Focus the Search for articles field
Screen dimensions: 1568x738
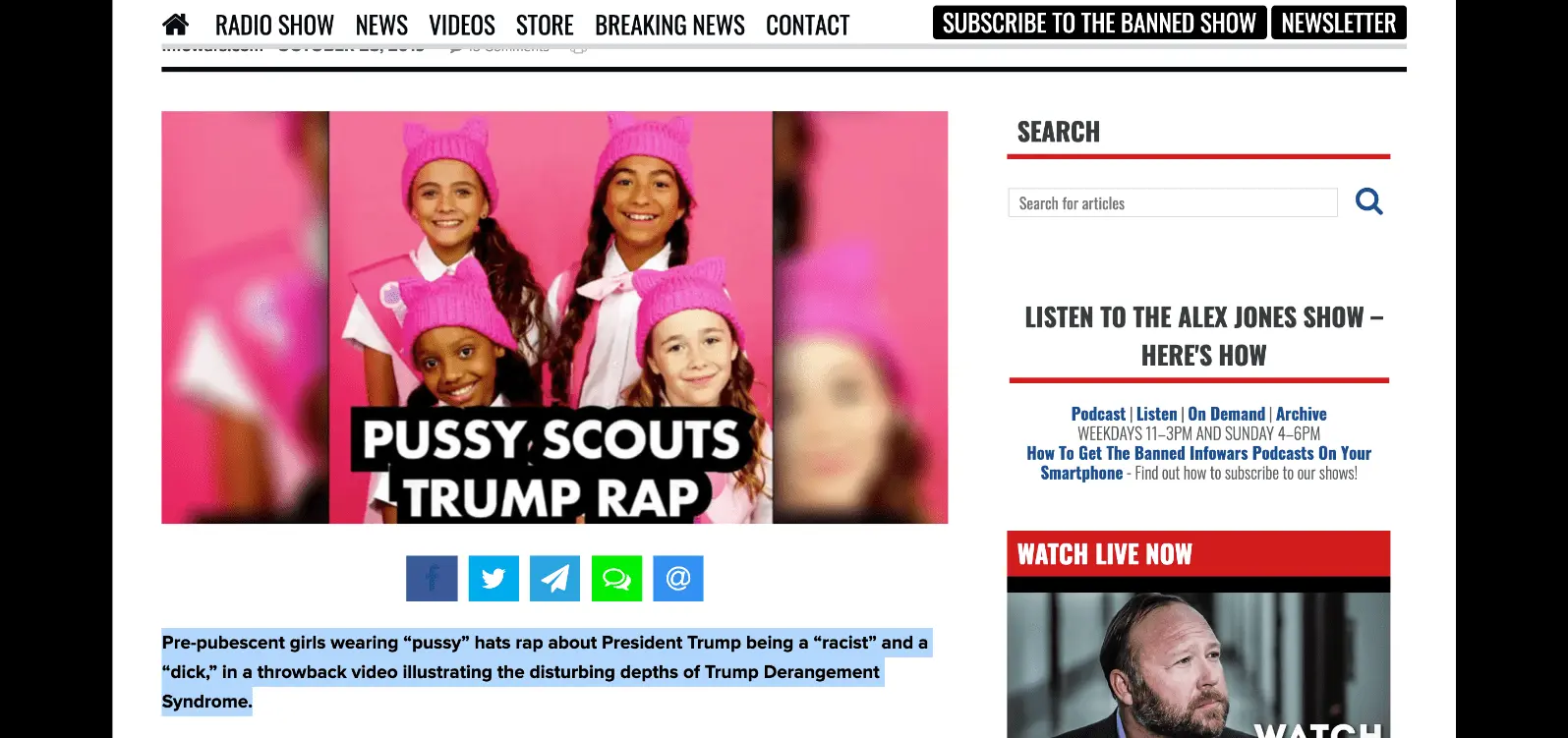click(x=1173, y=202)
